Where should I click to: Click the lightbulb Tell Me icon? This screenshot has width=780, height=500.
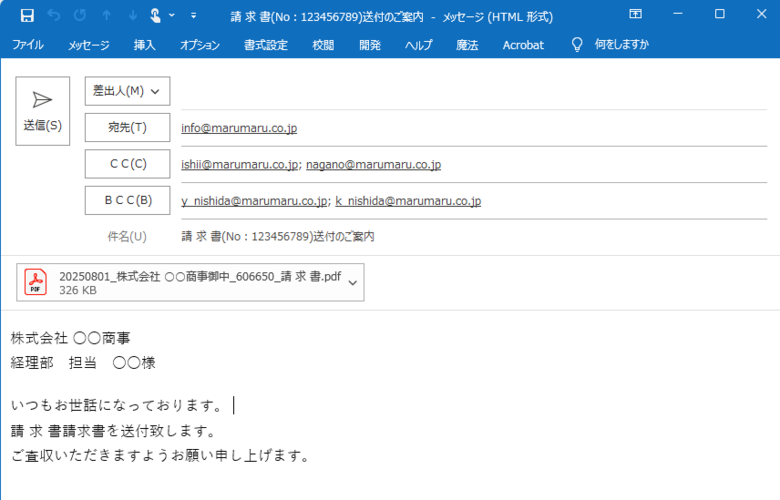(x=576, y=45)
